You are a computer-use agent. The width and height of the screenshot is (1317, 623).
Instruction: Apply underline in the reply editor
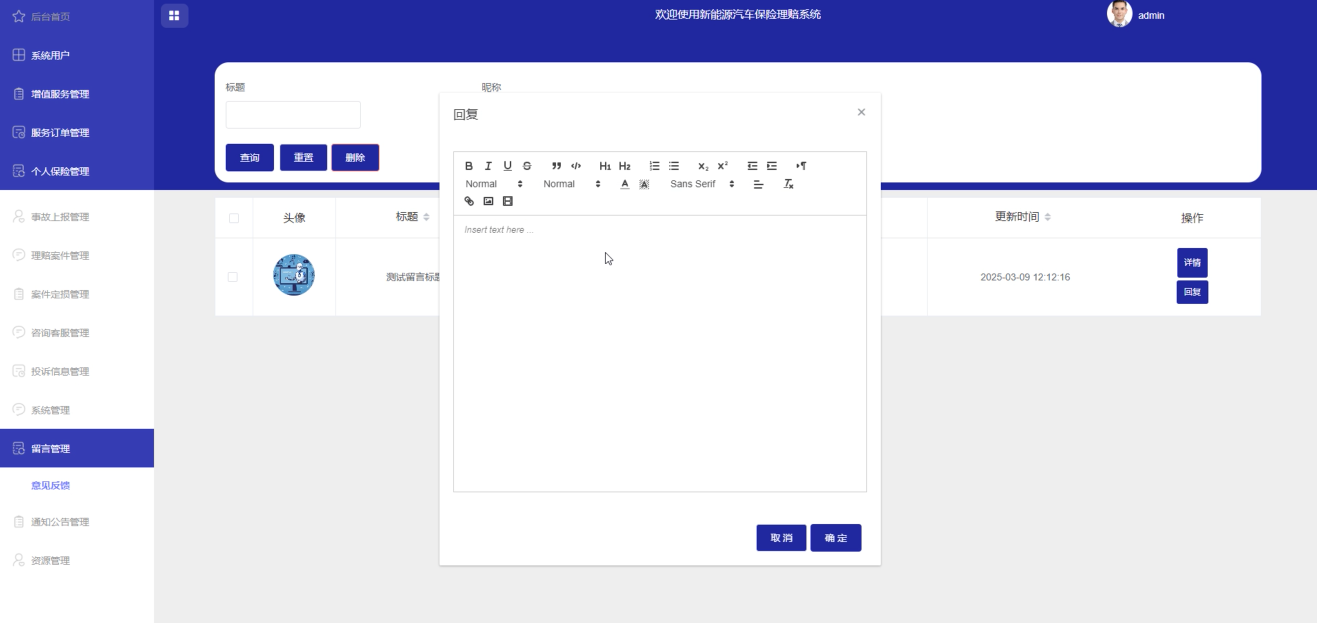click(507, 166)
